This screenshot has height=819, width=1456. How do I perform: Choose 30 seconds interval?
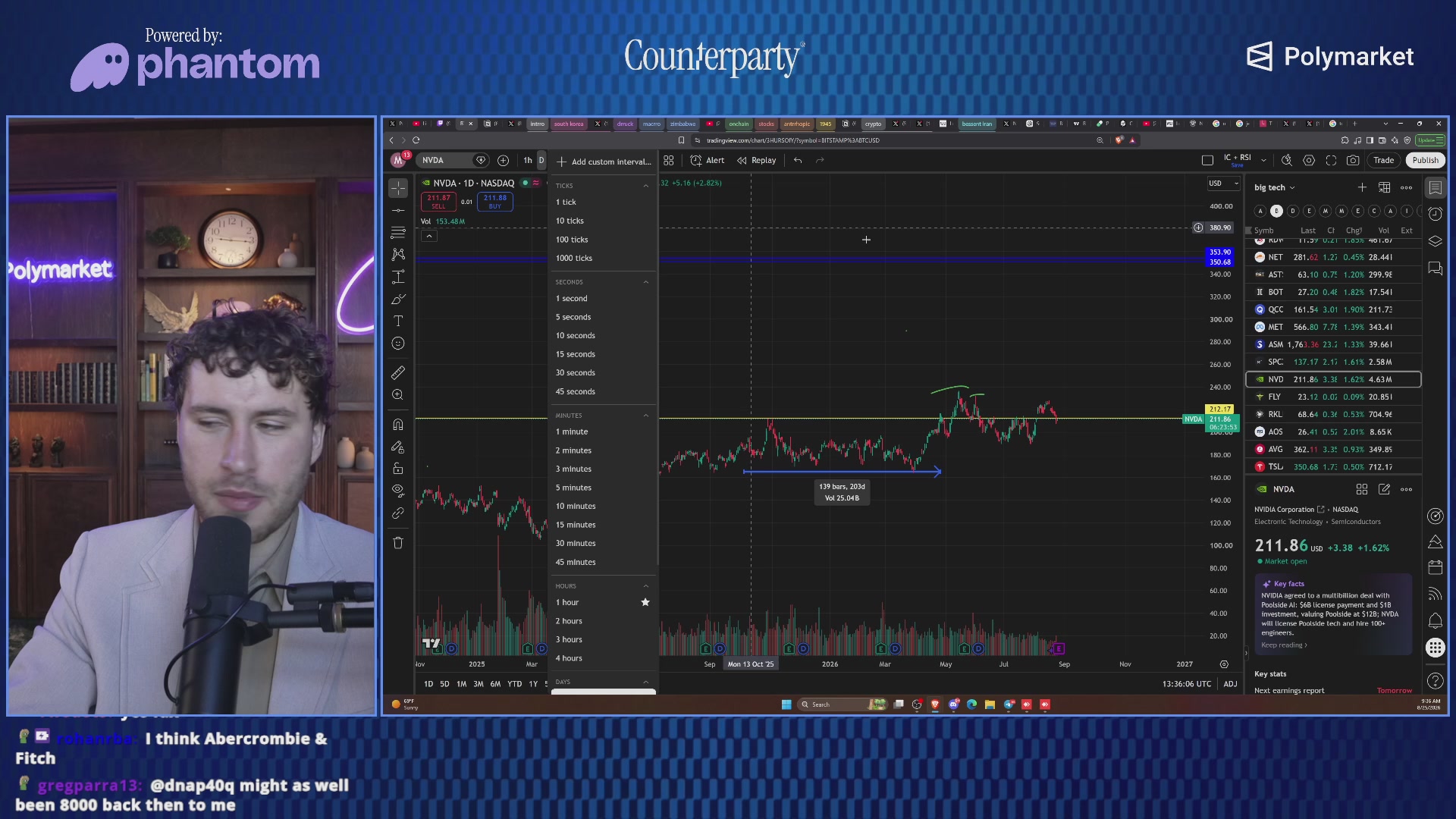point(604,372)
